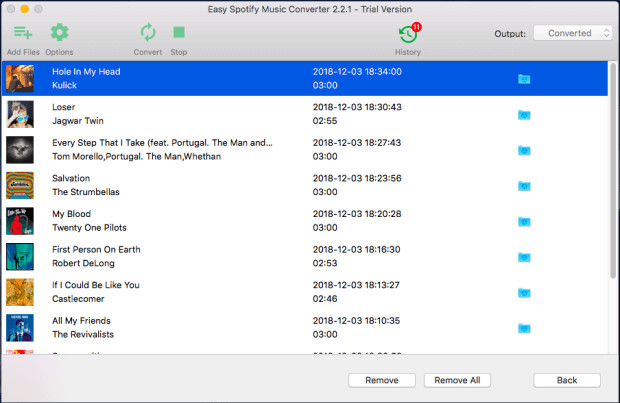
Task: Click artist name The Strumbellas
Action: [x=86, y=192]
